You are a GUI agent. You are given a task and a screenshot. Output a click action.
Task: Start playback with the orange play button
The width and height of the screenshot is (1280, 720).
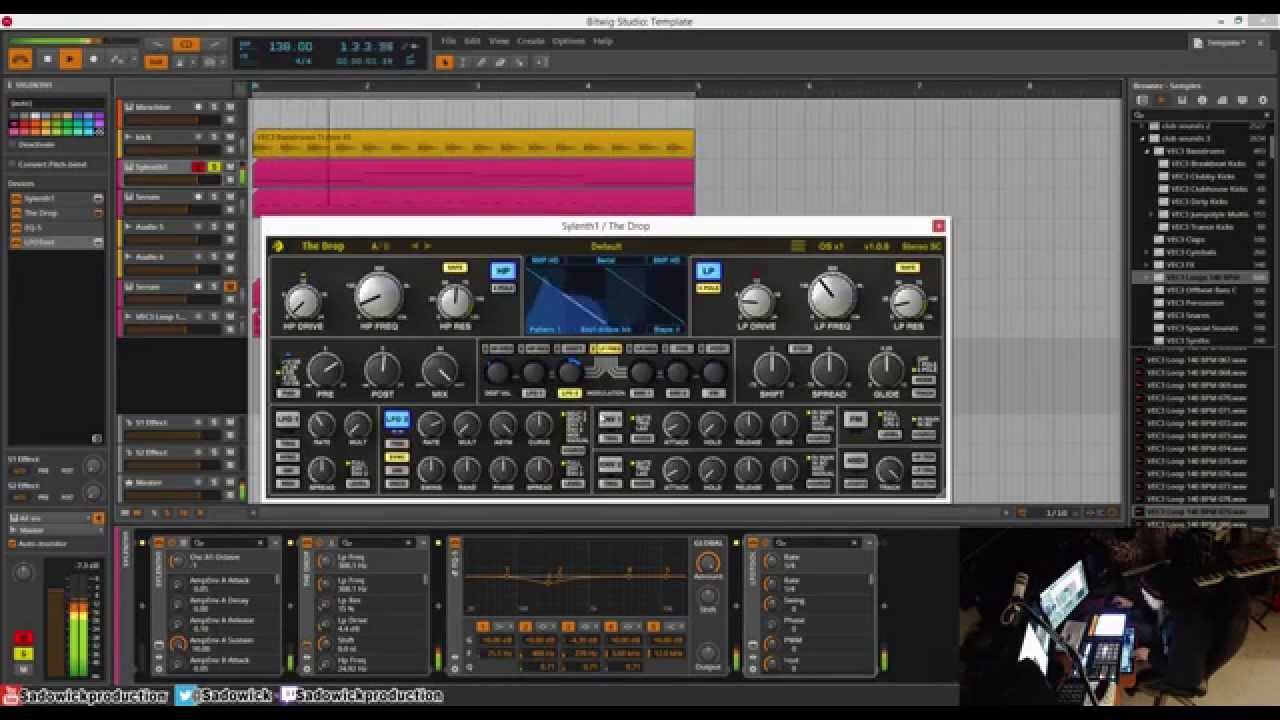coord(70,60)
